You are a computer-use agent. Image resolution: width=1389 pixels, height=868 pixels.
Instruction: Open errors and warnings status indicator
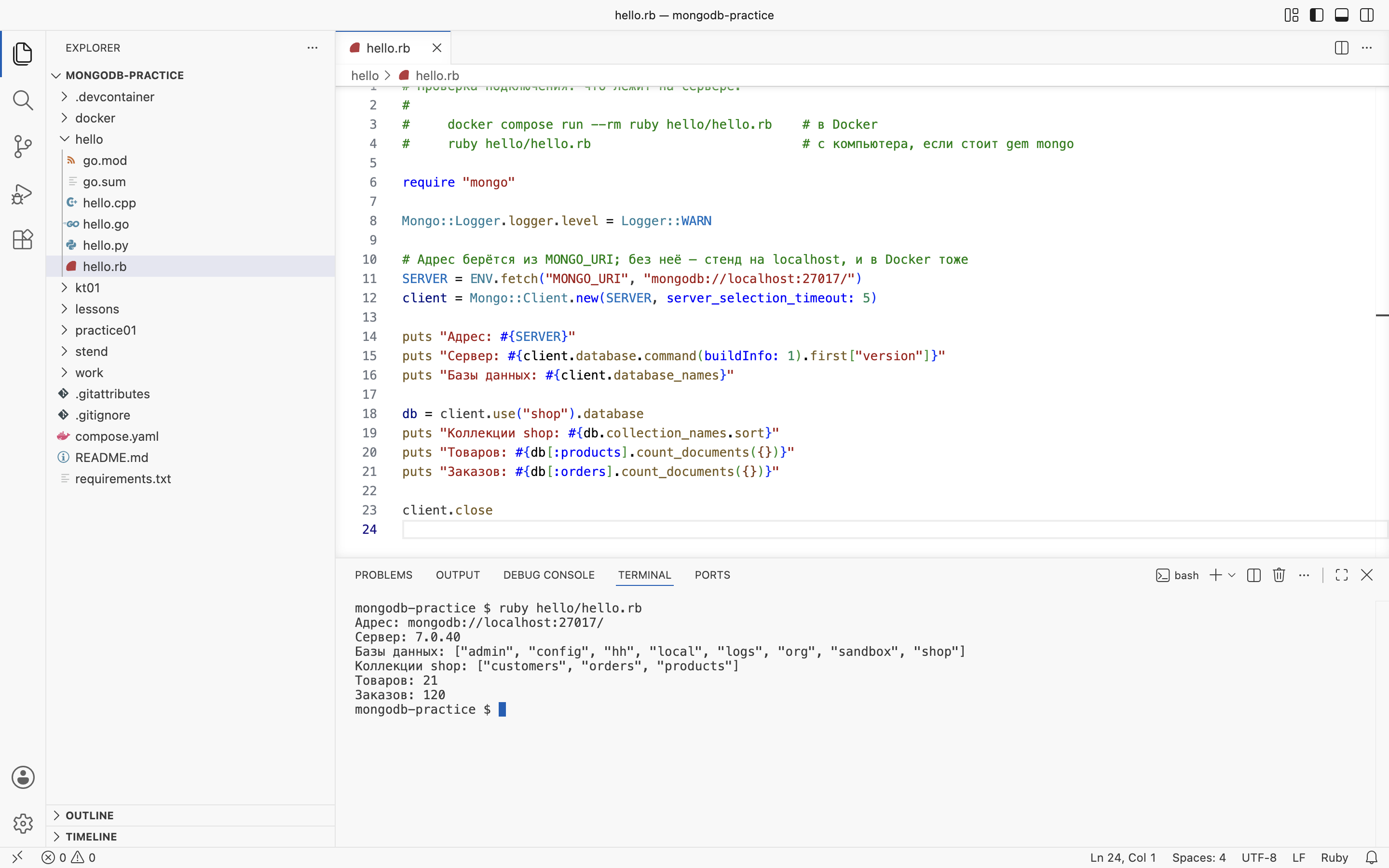point(69,858)
